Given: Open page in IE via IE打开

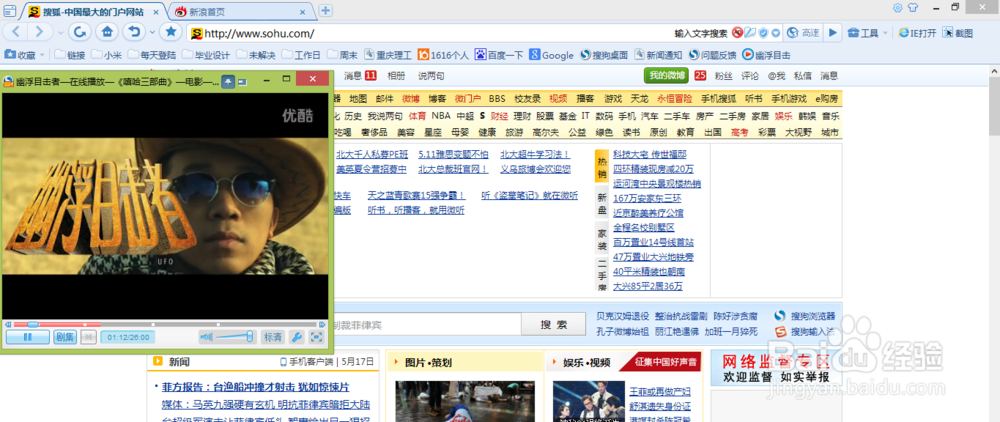Looking at the screenshot, I should 917,33.
